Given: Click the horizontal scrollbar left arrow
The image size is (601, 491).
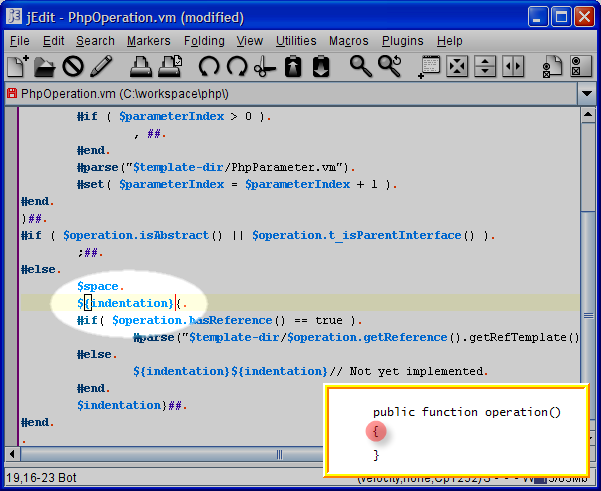Looking at the screenshot, I should pos(13,454).
